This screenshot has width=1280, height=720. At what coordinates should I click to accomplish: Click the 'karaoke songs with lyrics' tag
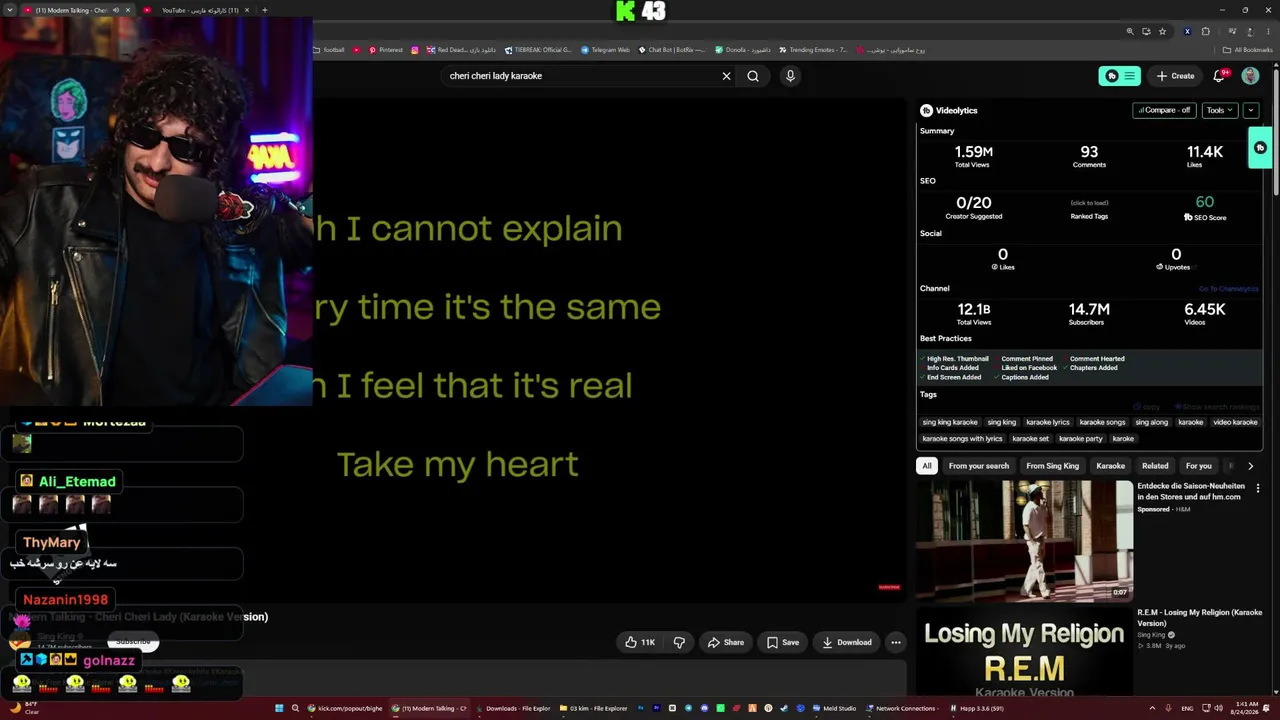coord(962,438)
